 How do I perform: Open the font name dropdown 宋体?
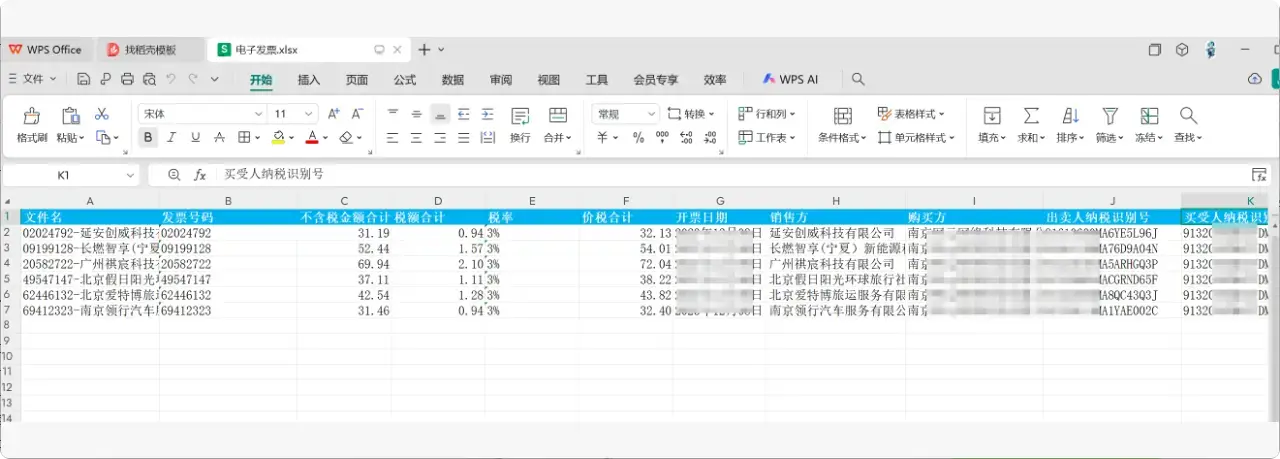[258, 114]
